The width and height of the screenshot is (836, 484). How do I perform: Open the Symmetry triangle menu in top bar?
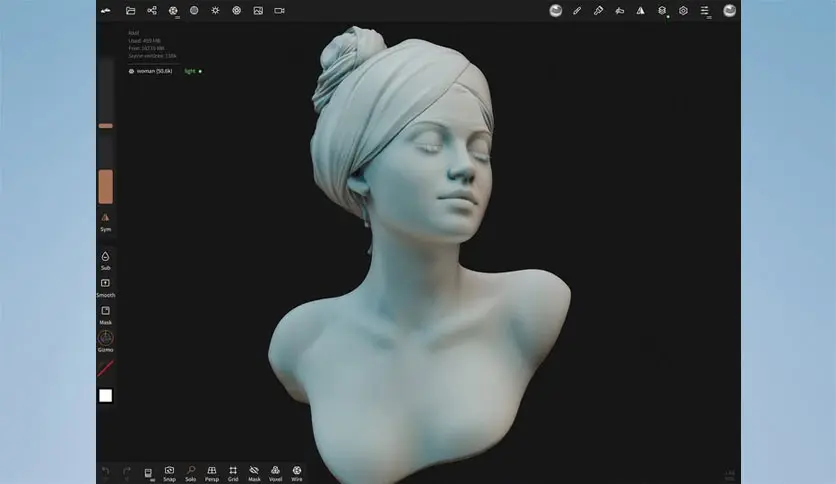(640, 11)
